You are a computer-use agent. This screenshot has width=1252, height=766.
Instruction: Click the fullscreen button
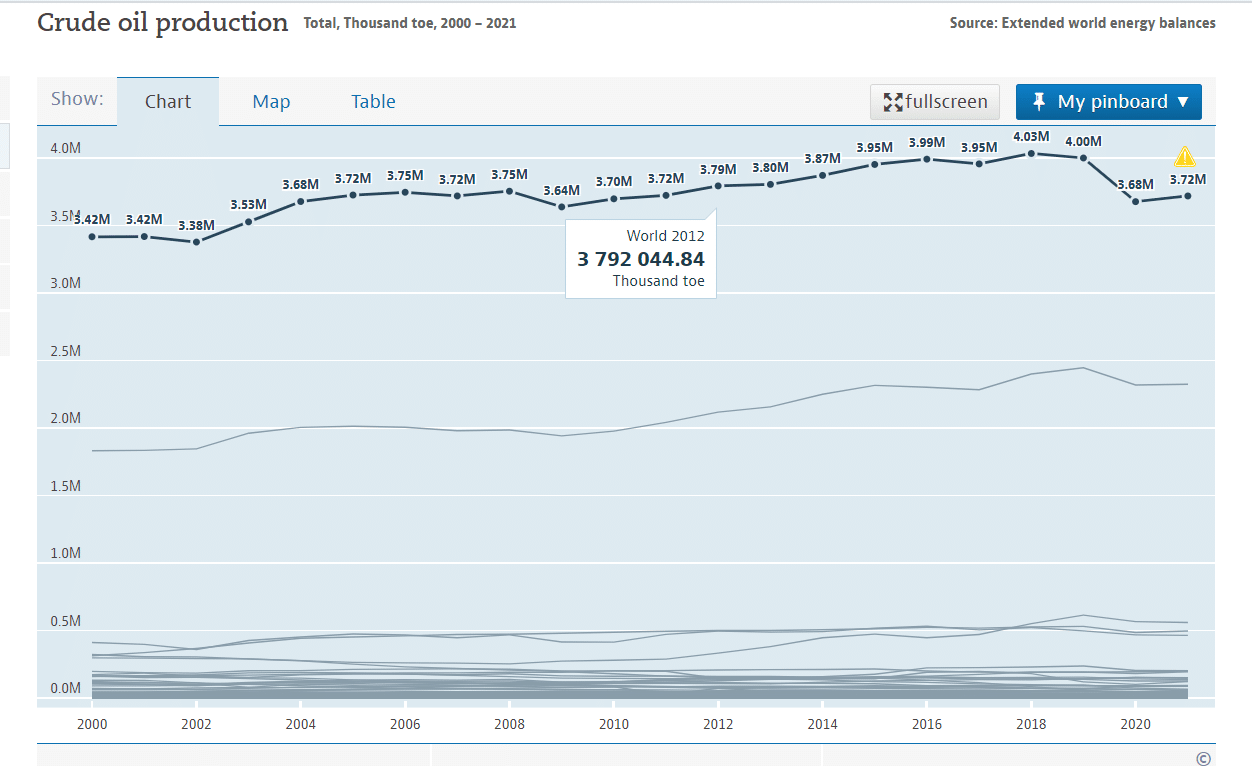point(935,102)
